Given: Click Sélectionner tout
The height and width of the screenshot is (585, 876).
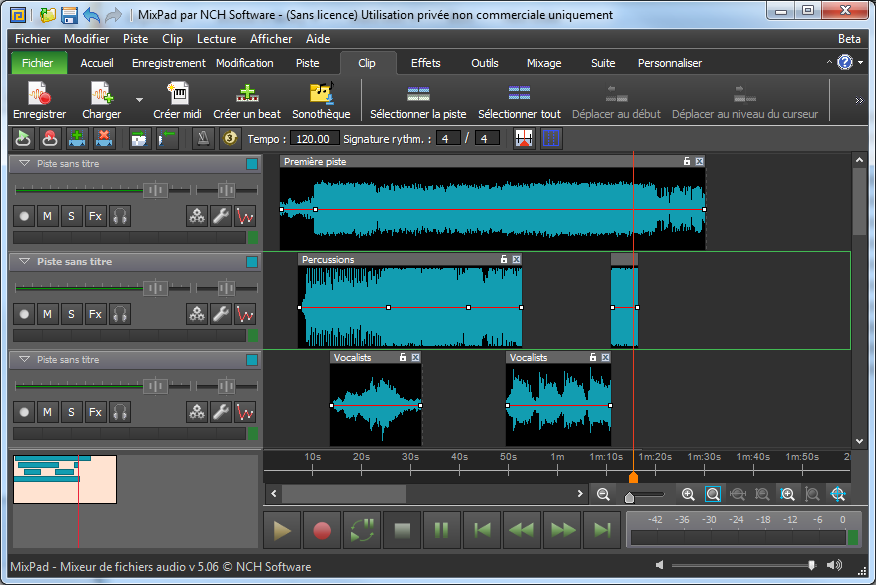Looking at the screenshot, I should pyautogui.click(x=519, y=101).
